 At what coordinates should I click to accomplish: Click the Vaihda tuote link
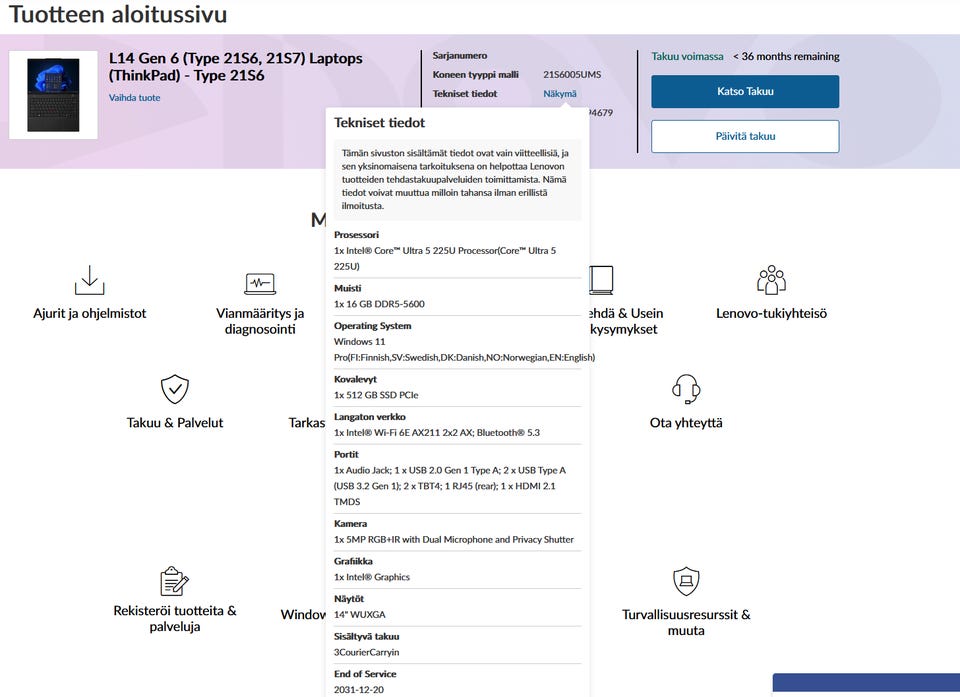pyautogui.click(x=135, y=97)
